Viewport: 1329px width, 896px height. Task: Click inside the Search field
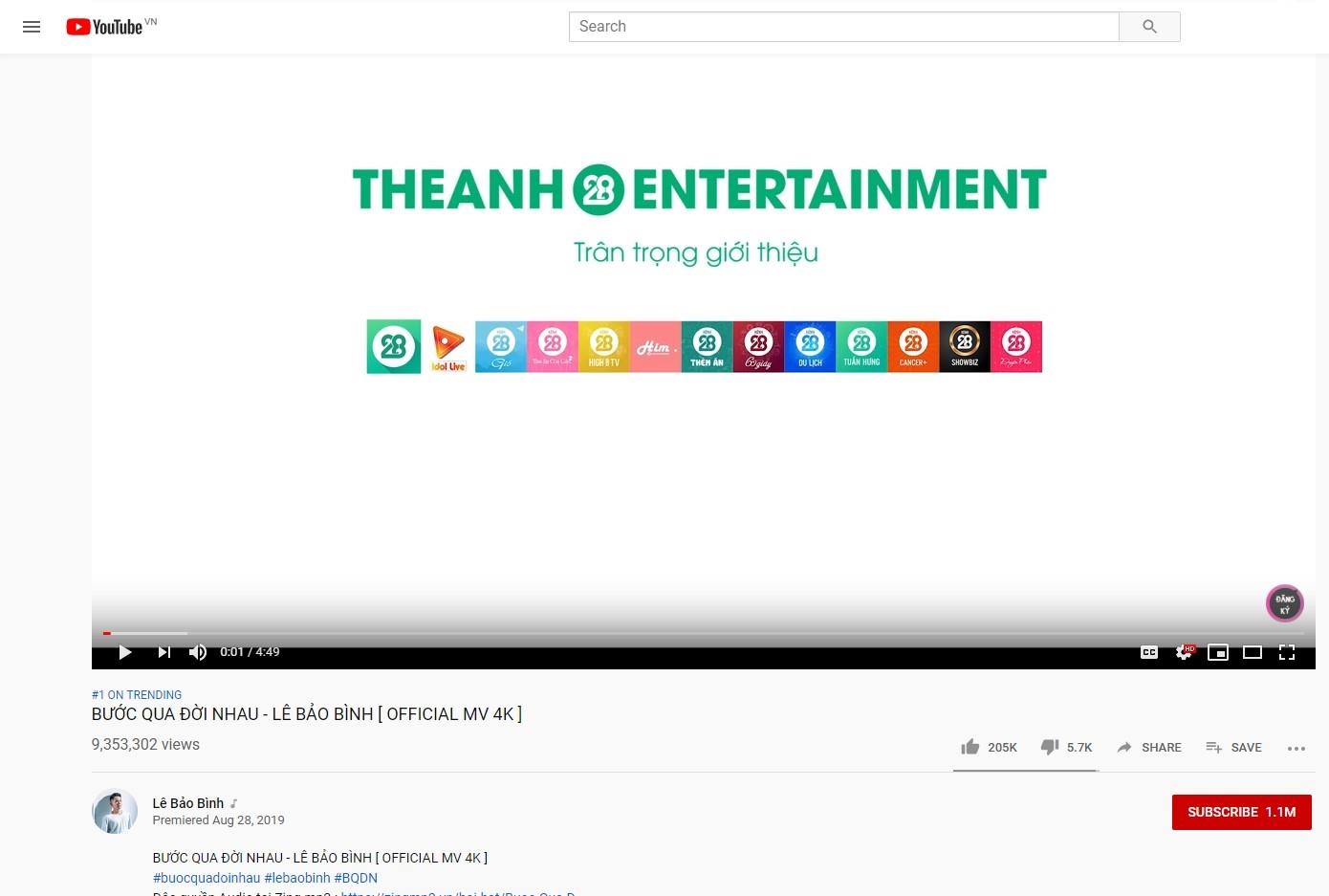(x=843, y=26)
